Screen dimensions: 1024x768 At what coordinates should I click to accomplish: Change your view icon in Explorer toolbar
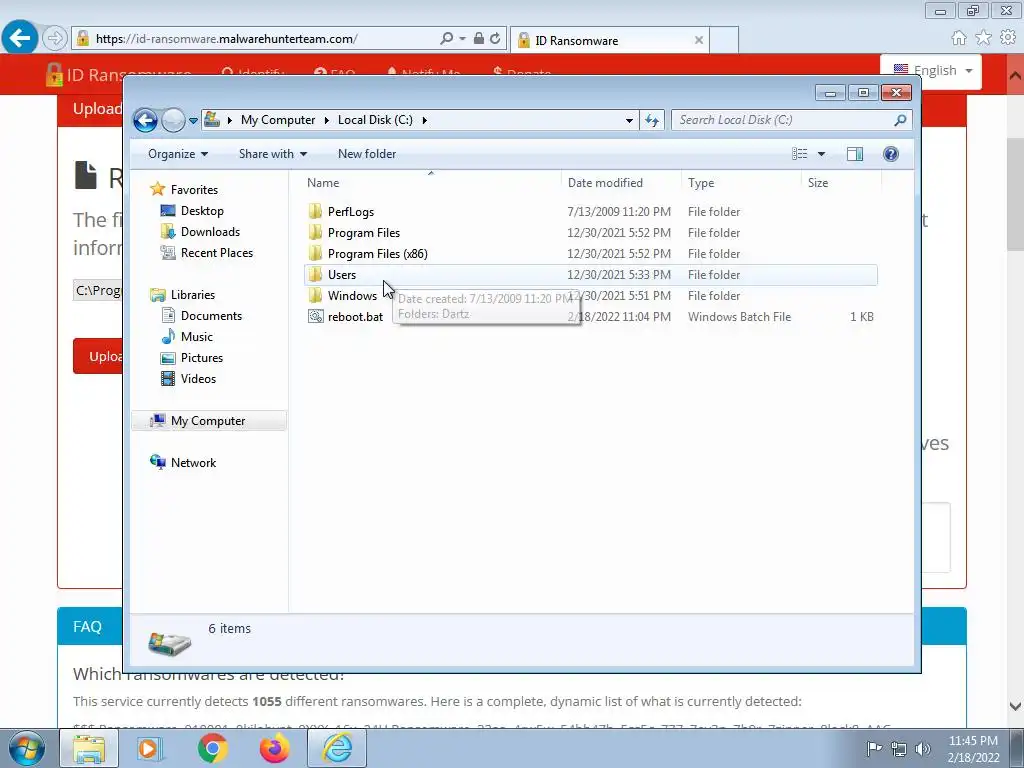[x=799, y=154]
